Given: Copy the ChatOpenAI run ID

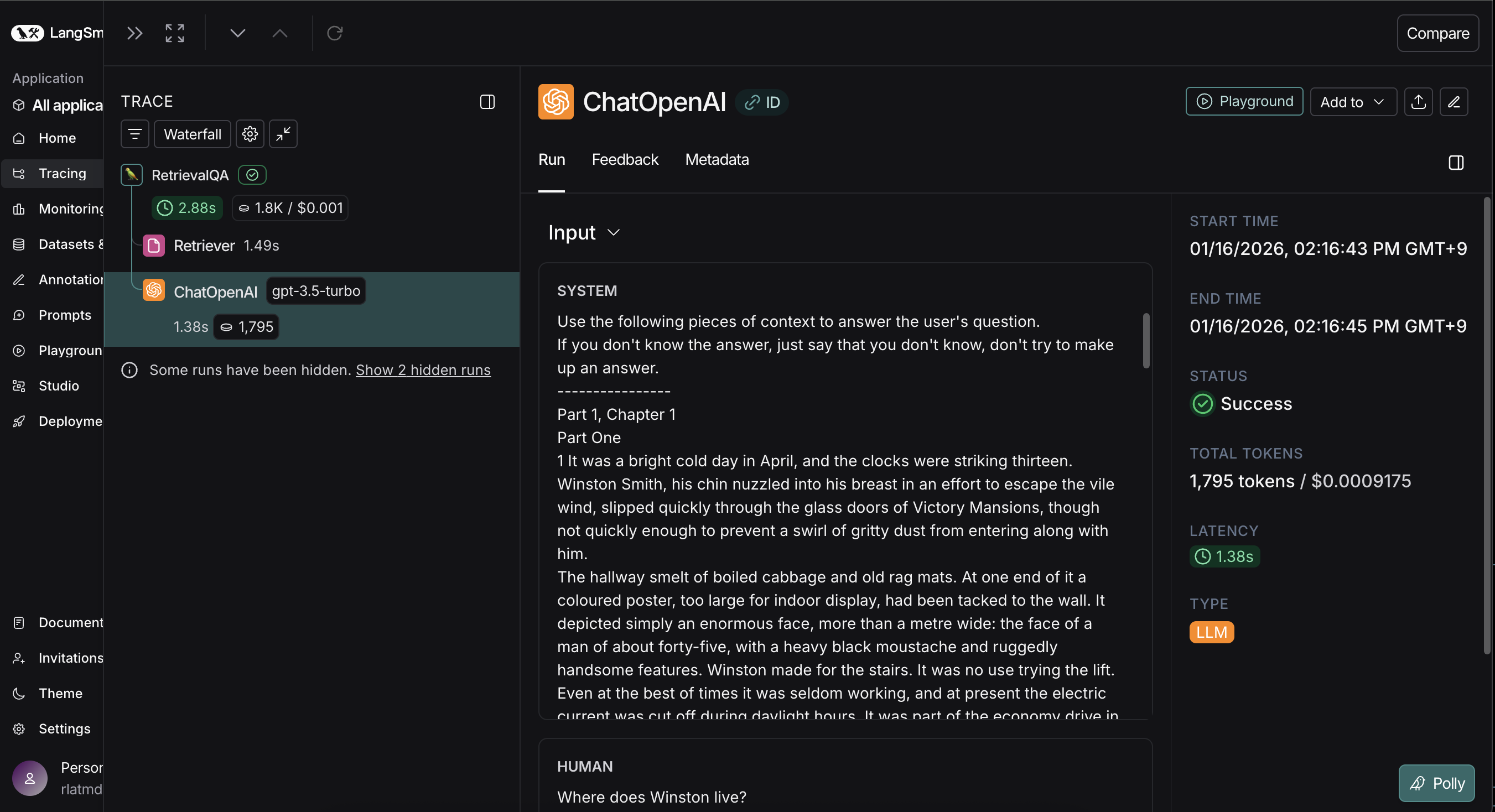Looking at the screenshot, I should point(762,102).
